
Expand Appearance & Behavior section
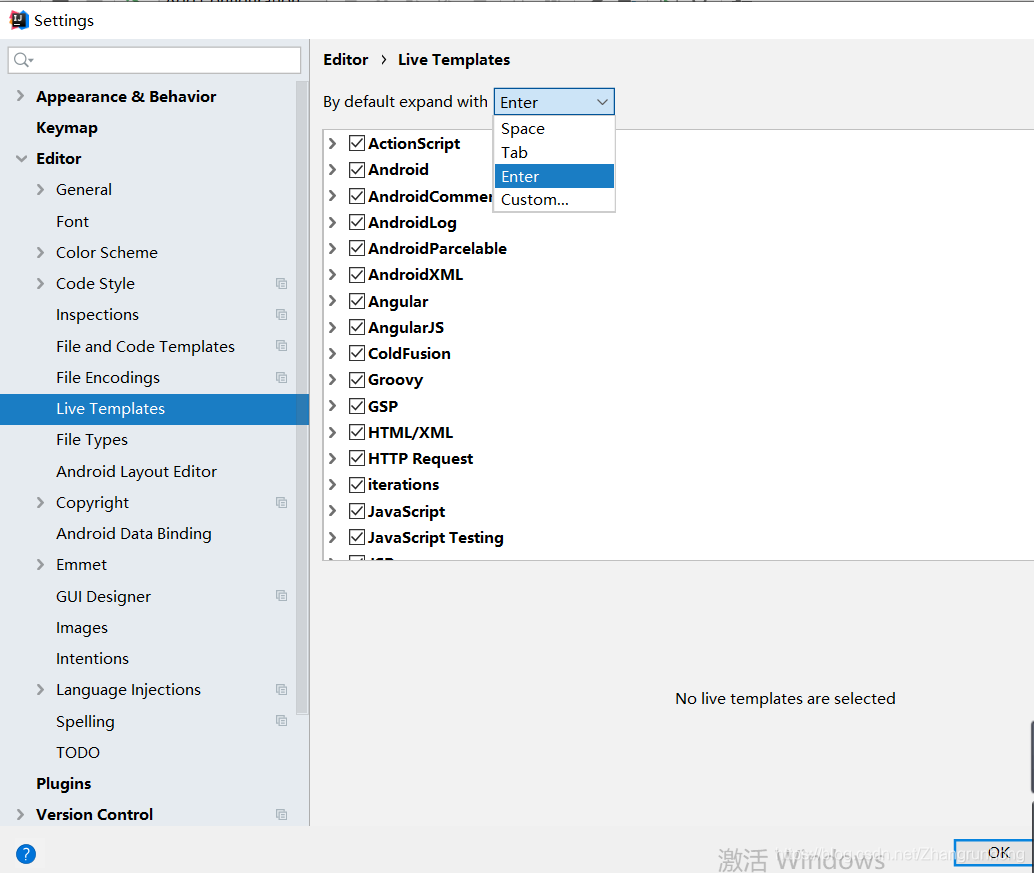click(20, 96)
